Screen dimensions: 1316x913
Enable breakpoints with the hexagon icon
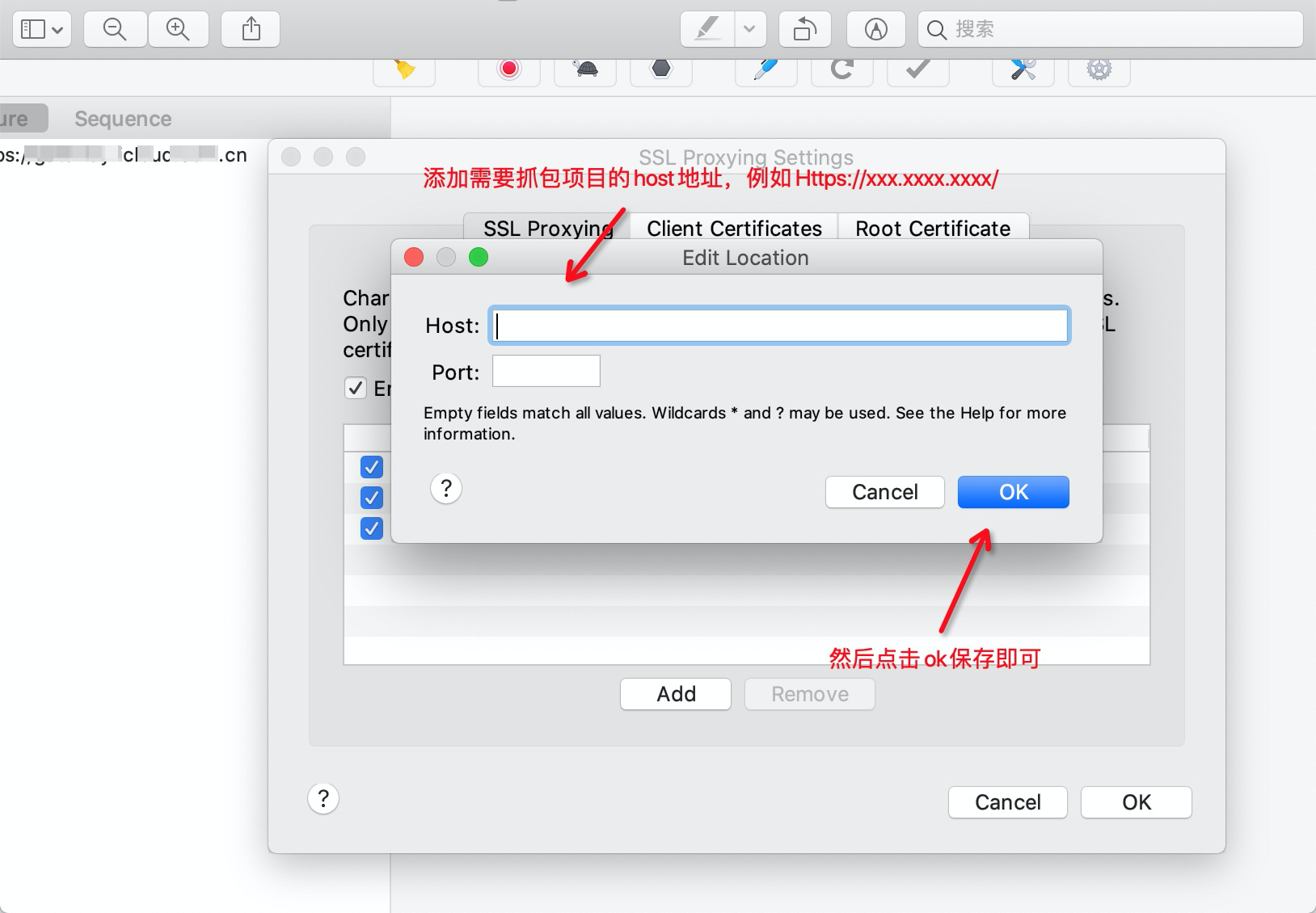click(x=661, y=69)
